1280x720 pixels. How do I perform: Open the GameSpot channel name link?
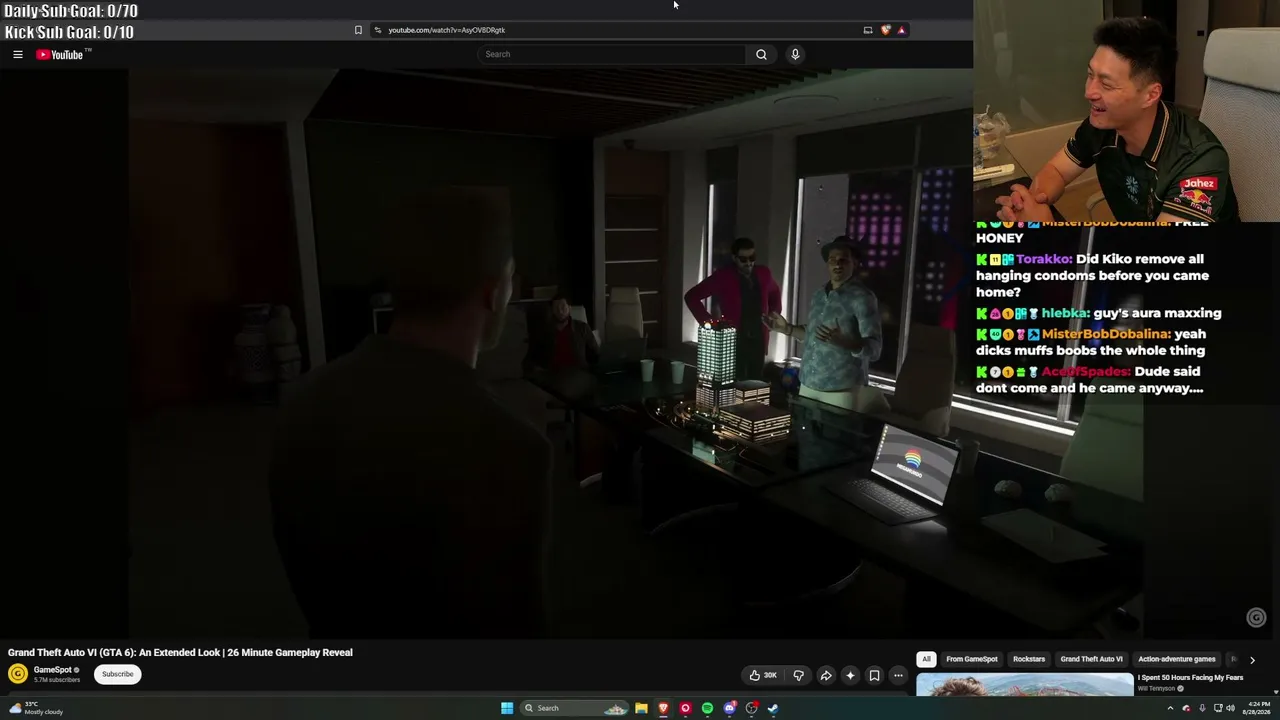point(53,670)
